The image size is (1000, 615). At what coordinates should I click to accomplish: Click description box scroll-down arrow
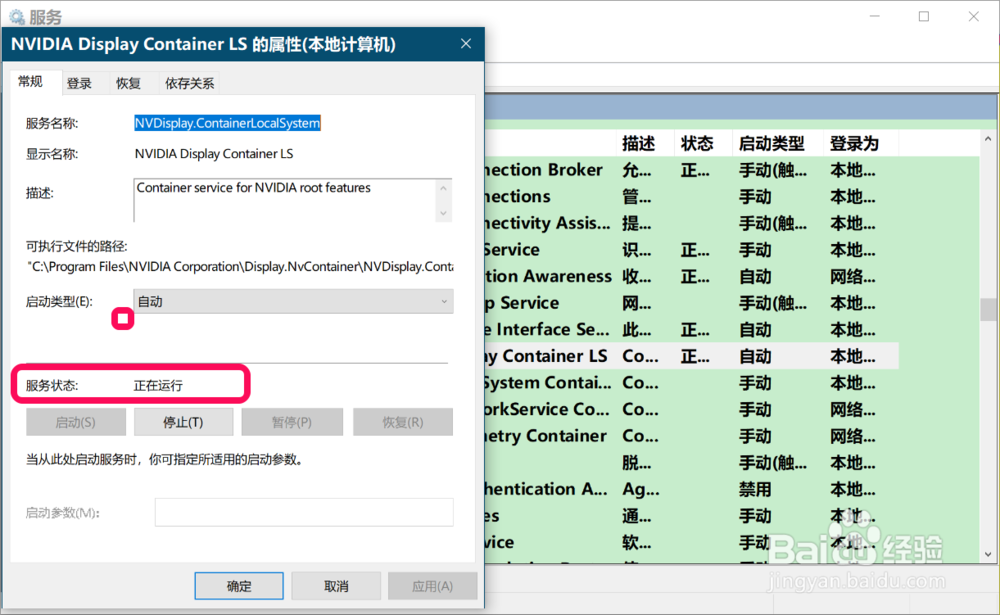(444, 215)
